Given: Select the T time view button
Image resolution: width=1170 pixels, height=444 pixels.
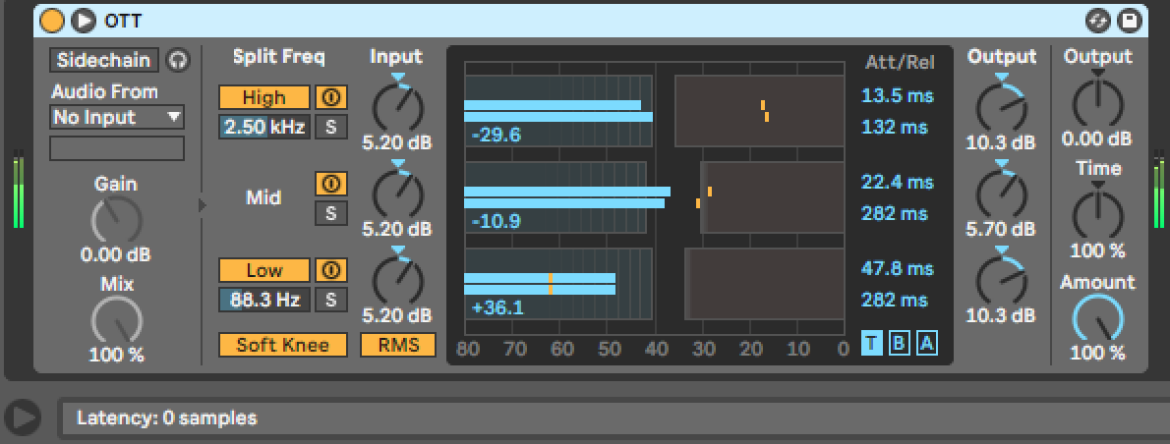Looking at the screenshot, I should [871, 343].
